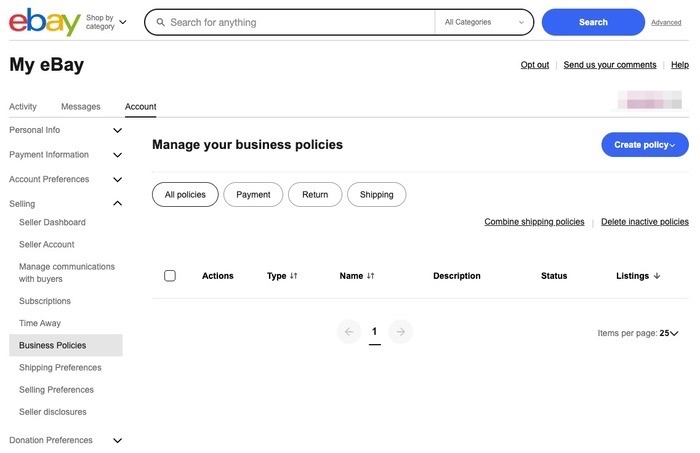Open Manage communications with buyers
The width and height of the screenshot is (700, 453).
(67, 273)
